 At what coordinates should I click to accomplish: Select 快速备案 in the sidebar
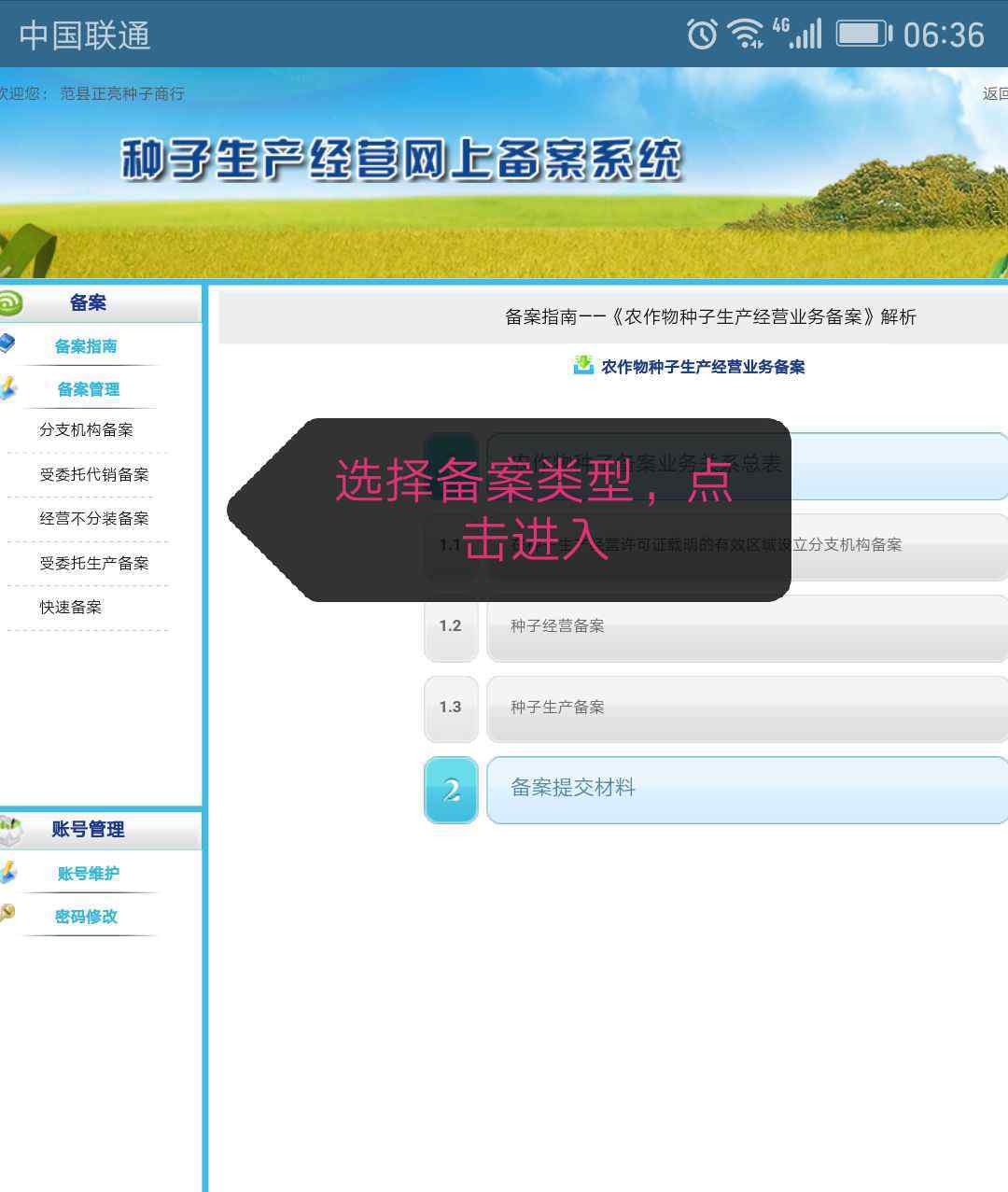[x=71, y=607]
